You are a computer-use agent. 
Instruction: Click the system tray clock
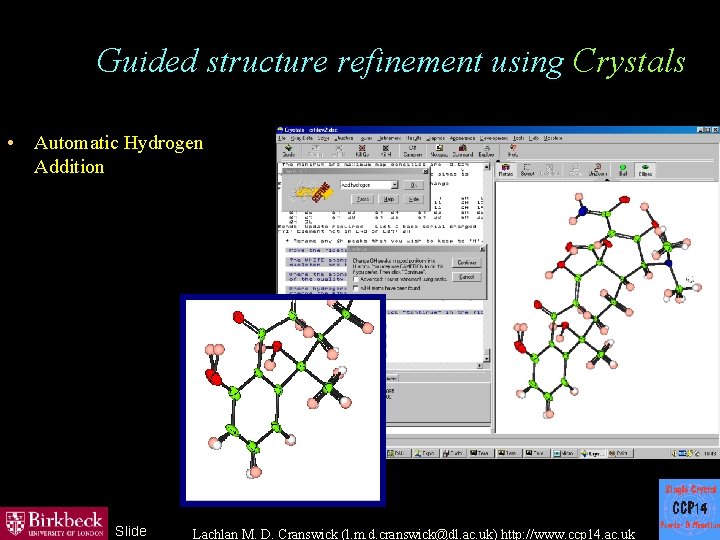(710, 453)
